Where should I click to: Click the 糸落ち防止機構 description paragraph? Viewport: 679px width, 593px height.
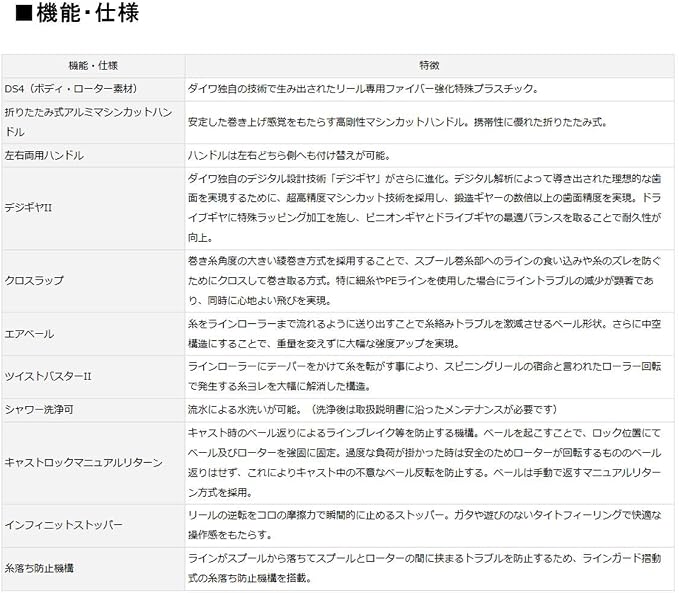(424, 568)
